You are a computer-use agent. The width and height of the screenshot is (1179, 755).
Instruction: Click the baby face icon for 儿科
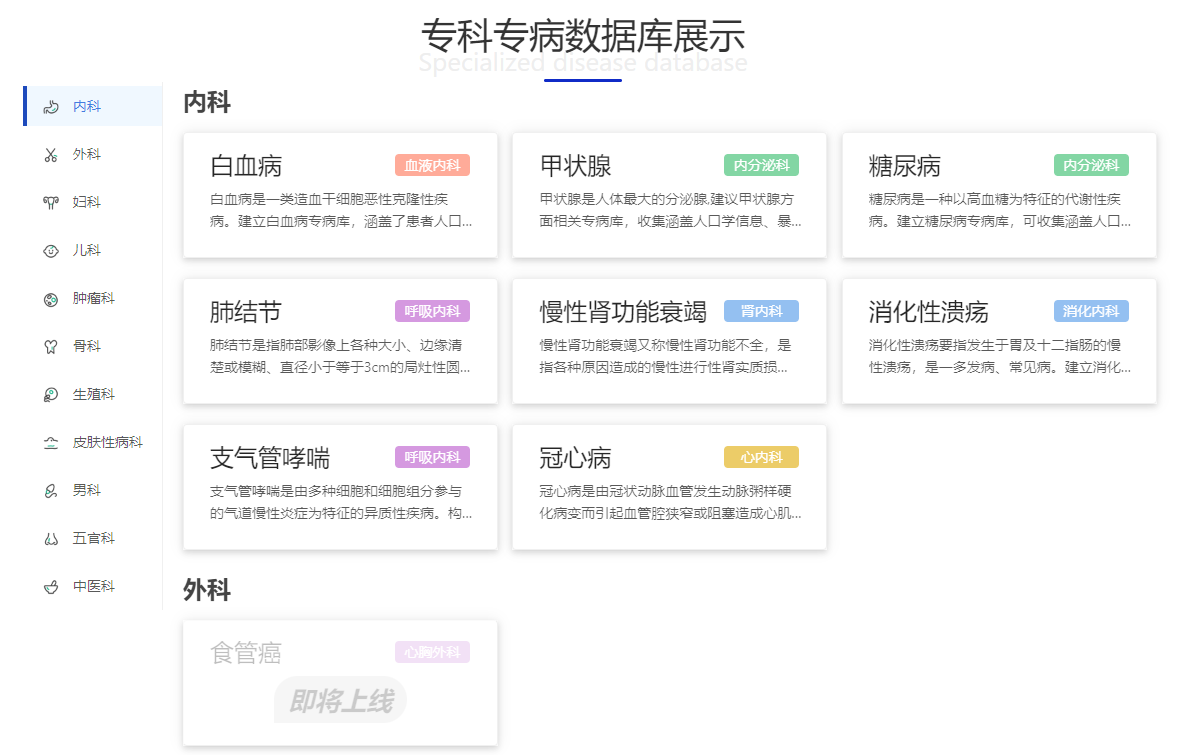(51, 250)
